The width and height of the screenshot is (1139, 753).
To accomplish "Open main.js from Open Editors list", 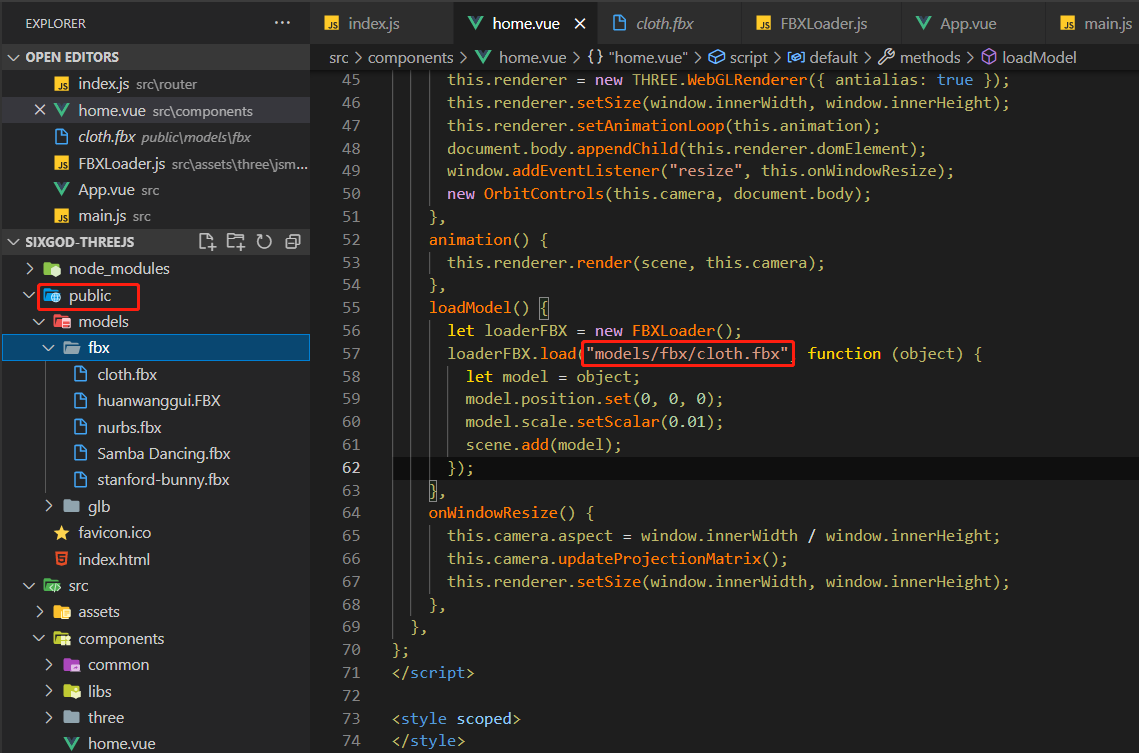I will pos(155,216).
